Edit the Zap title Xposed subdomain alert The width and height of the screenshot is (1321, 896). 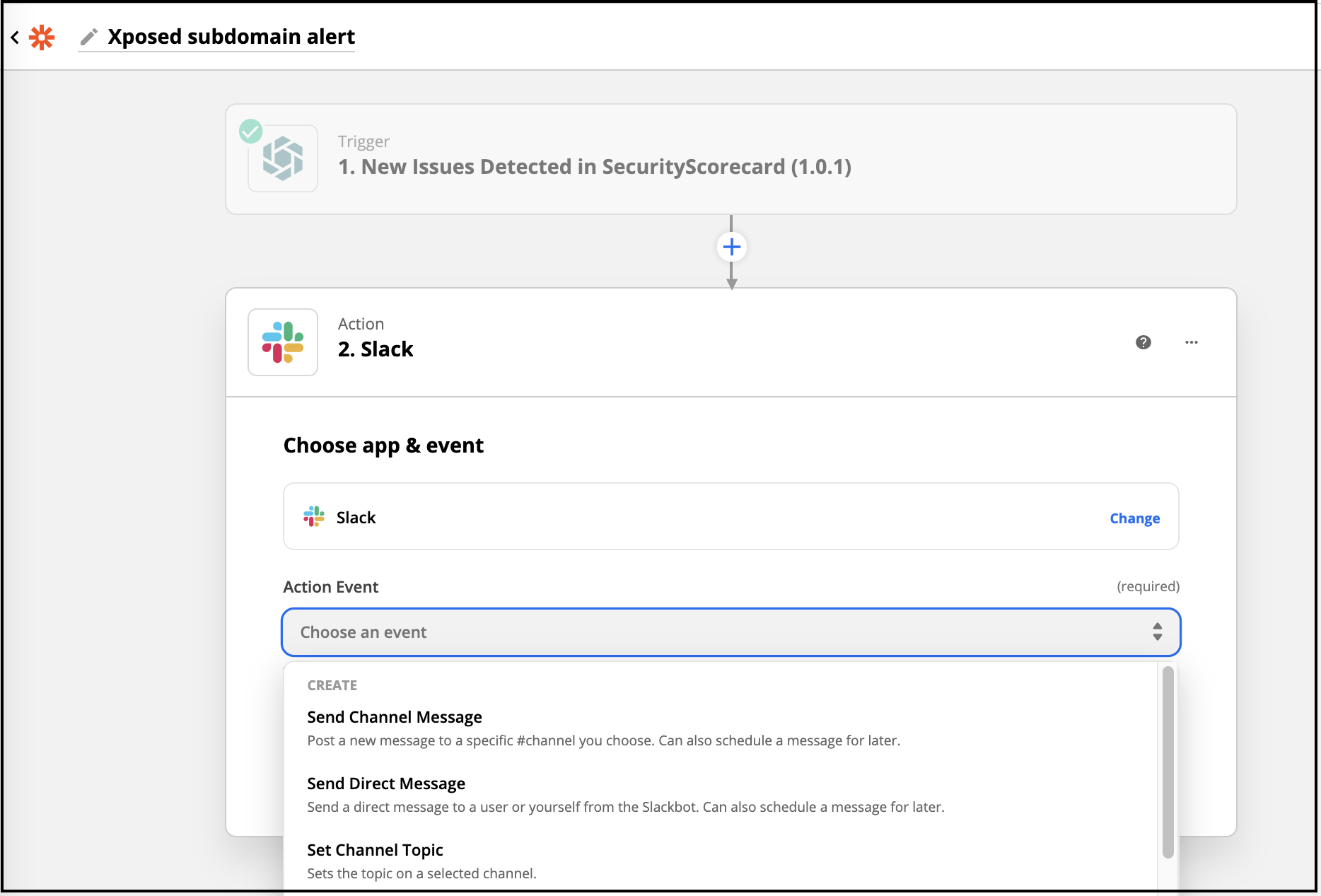[231, 37]
